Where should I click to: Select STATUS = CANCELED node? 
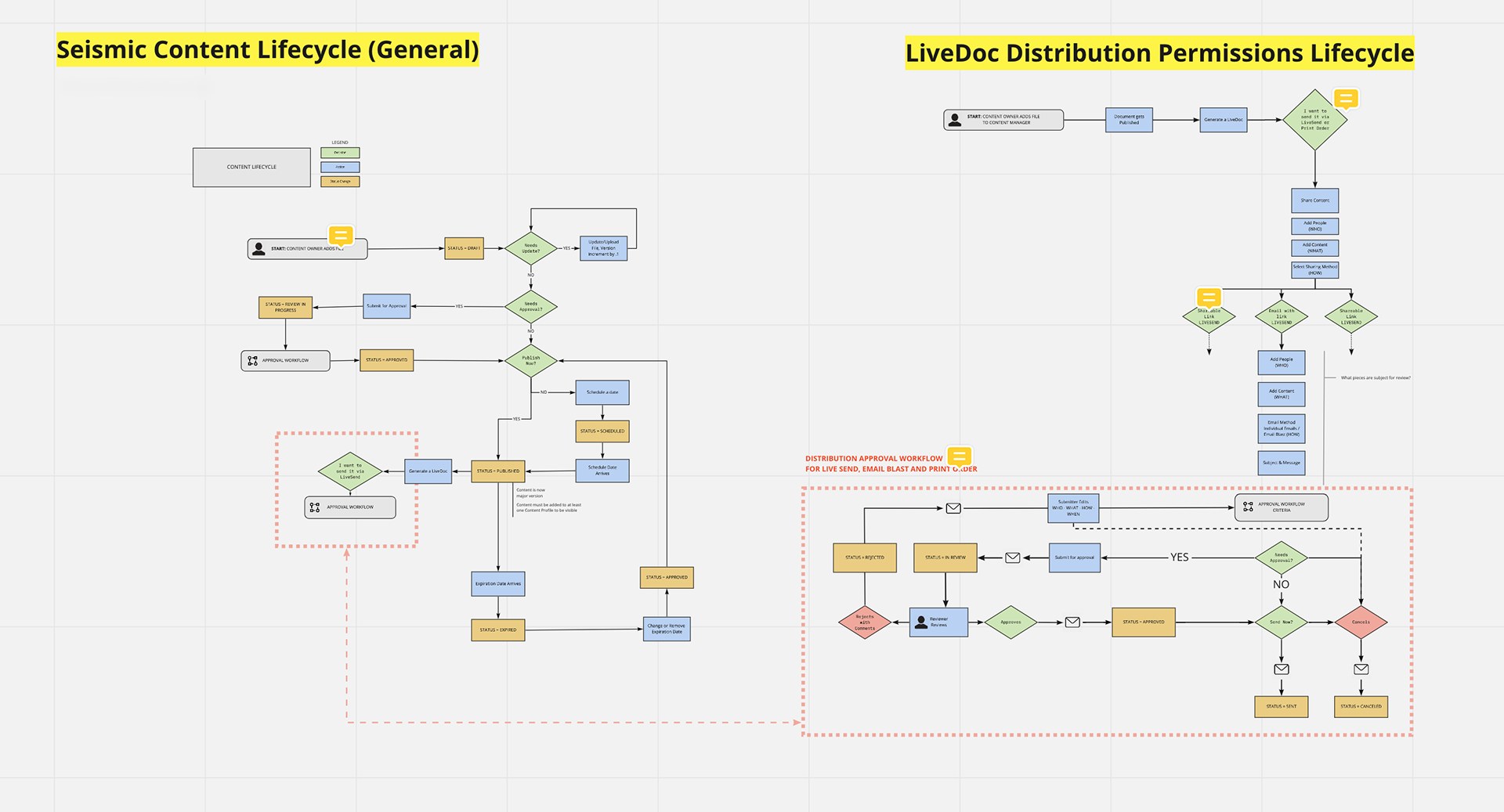(1361, 706)
